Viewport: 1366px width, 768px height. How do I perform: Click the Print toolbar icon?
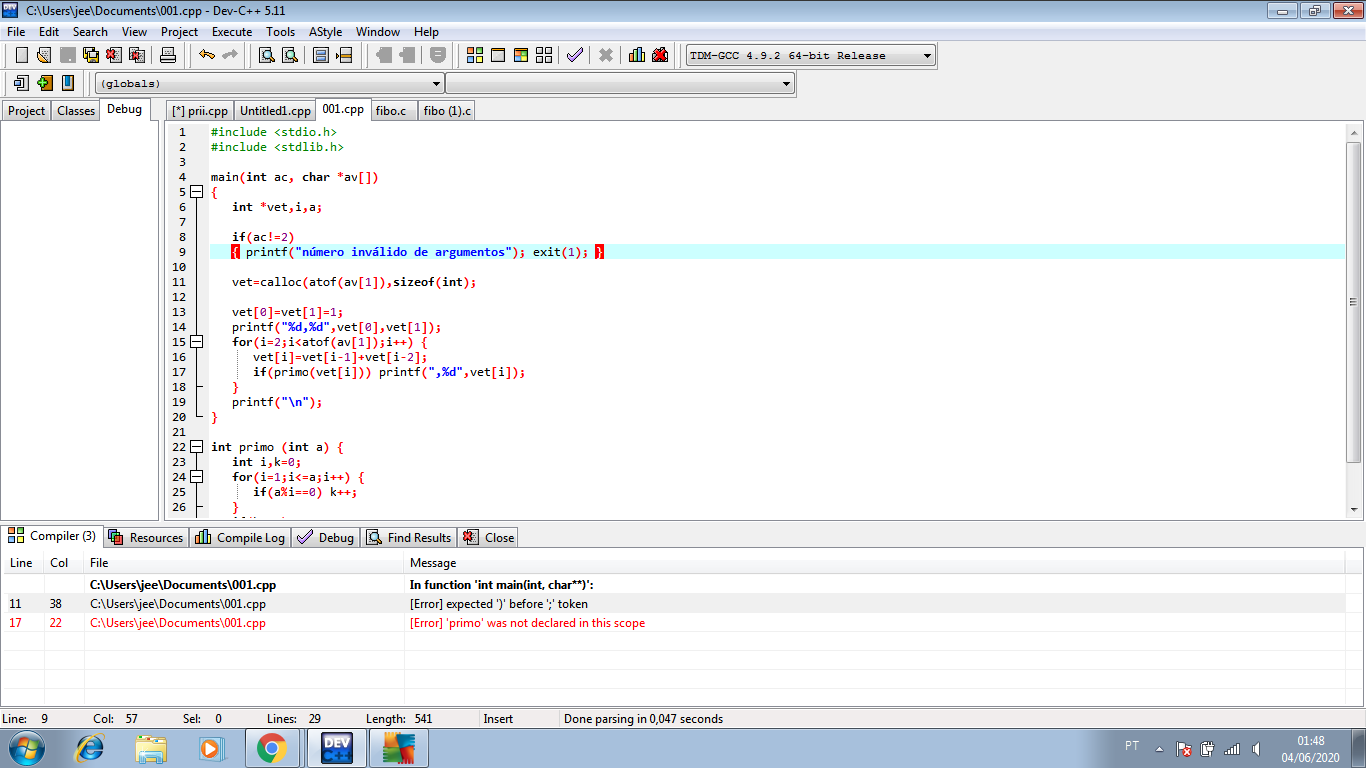pyautogui.click(x=168, y=55)
